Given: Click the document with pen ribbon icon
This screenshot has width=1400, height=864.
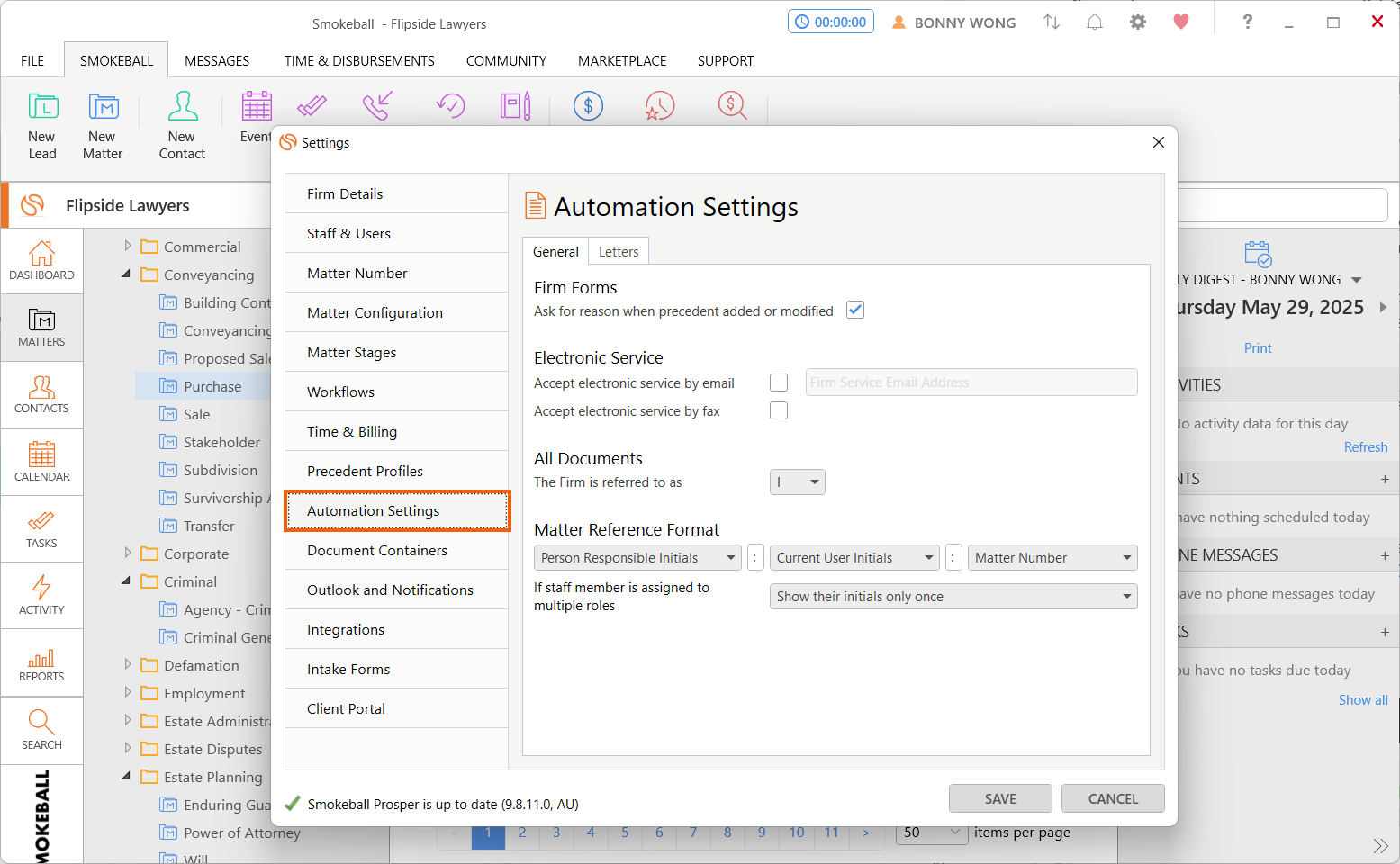Looking at the screenshot, I should click(516, 106).
